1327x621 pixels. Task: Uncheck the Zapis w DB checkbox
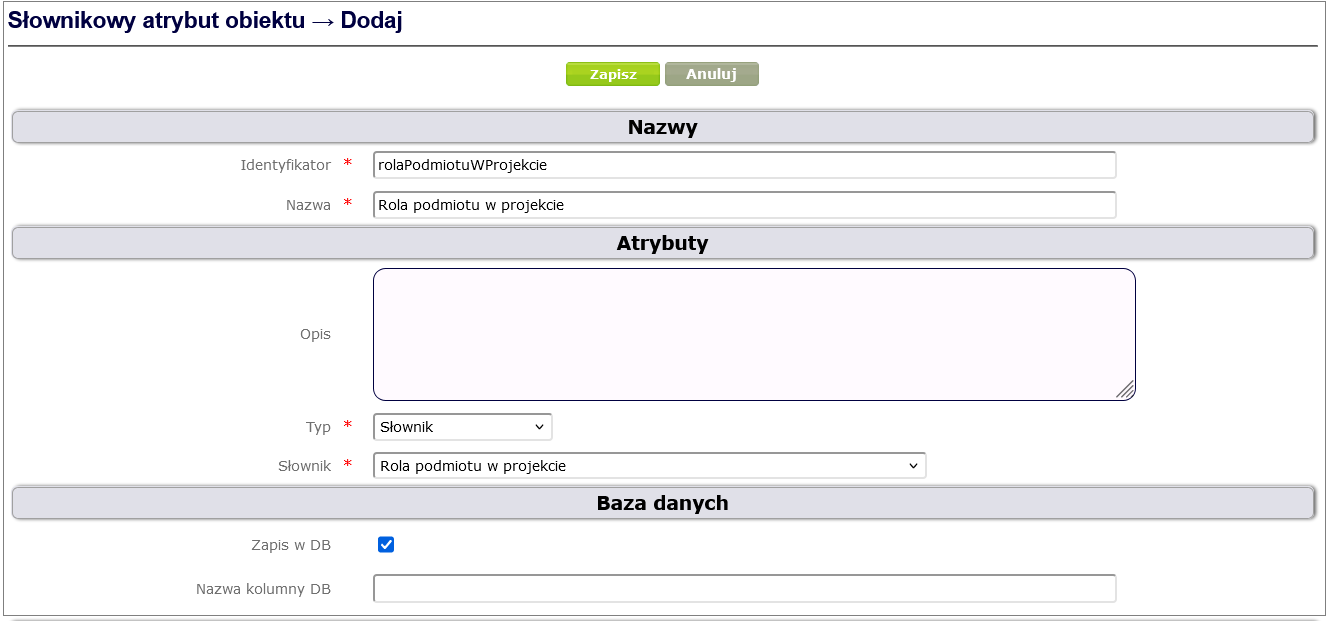(x=386, y=545)
